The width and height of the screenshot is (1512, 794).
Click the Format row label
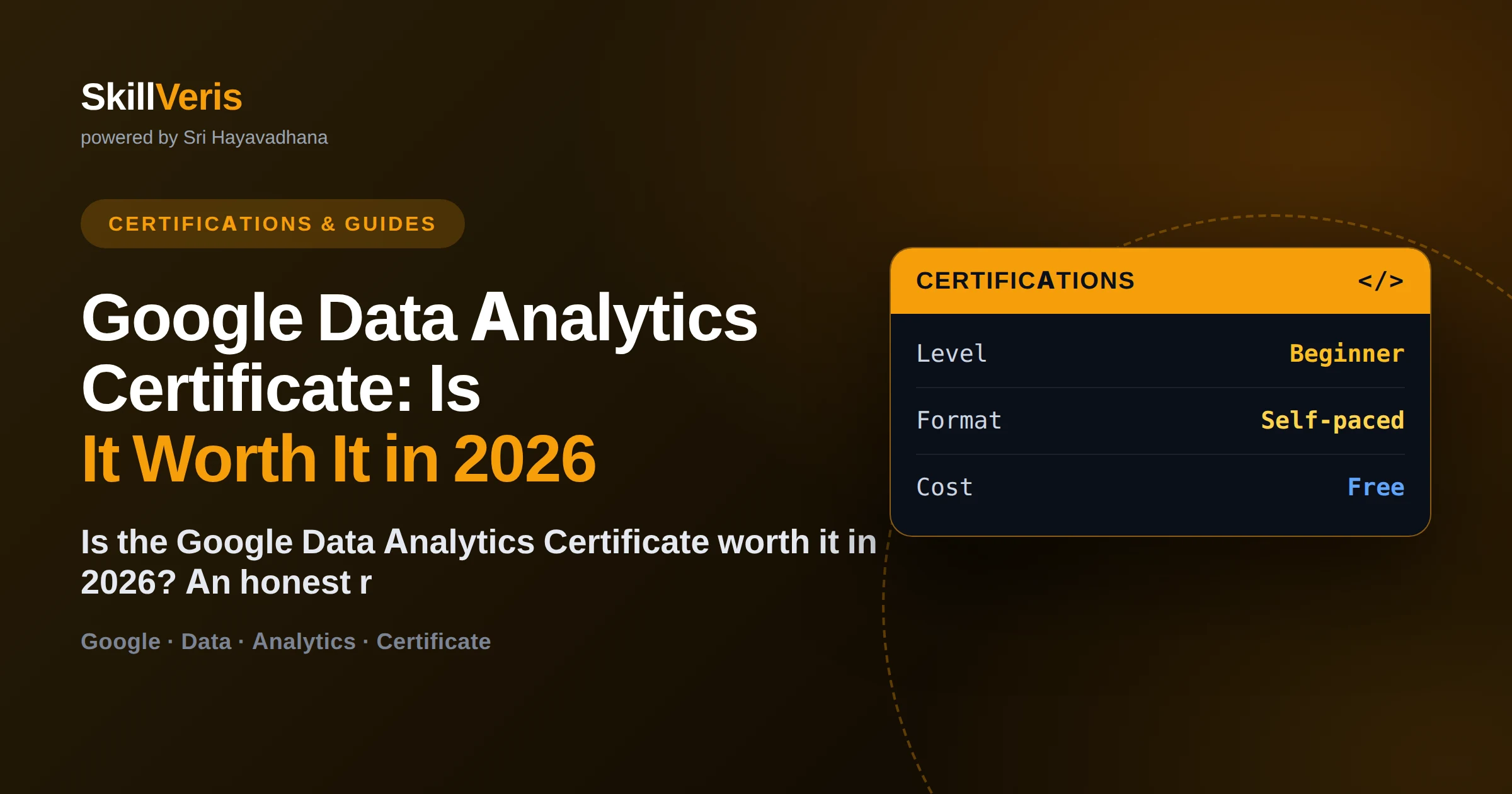point(959,420)
